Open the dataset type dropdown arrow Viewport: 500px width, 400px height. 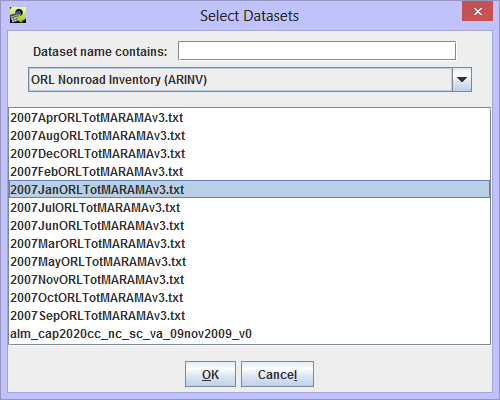click(x=462, y=79)
